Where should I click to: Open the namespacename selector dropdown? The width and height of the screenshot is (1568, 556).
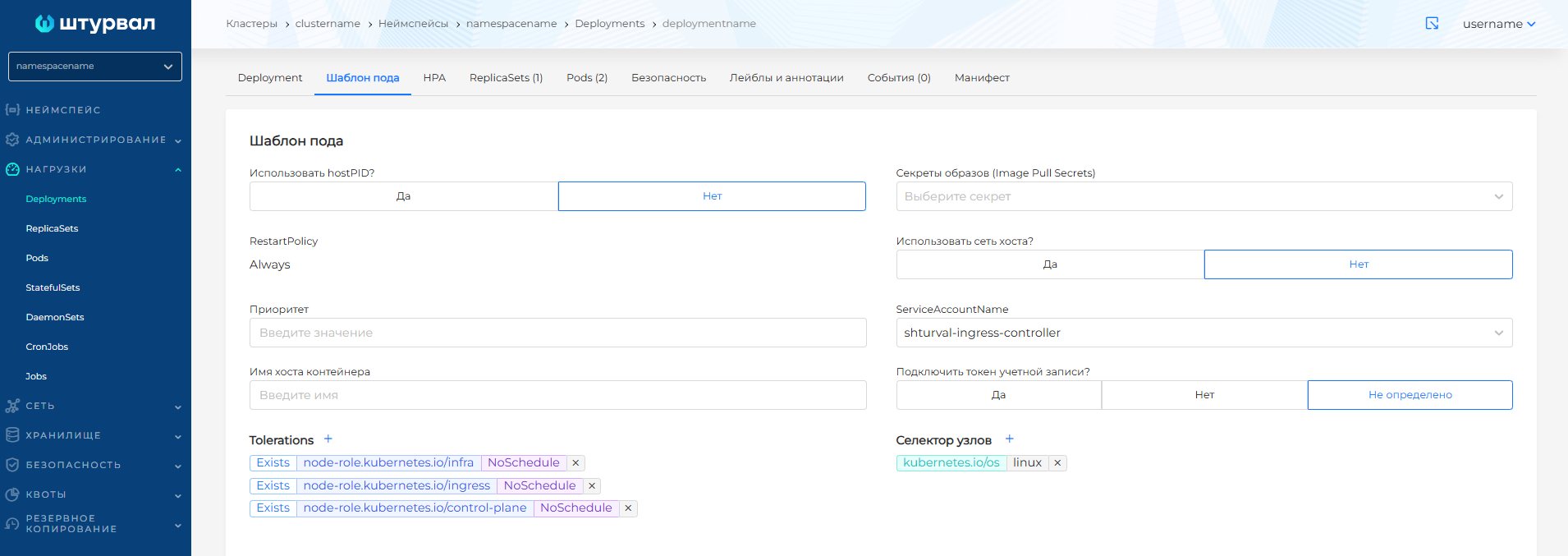coord(95,67)
